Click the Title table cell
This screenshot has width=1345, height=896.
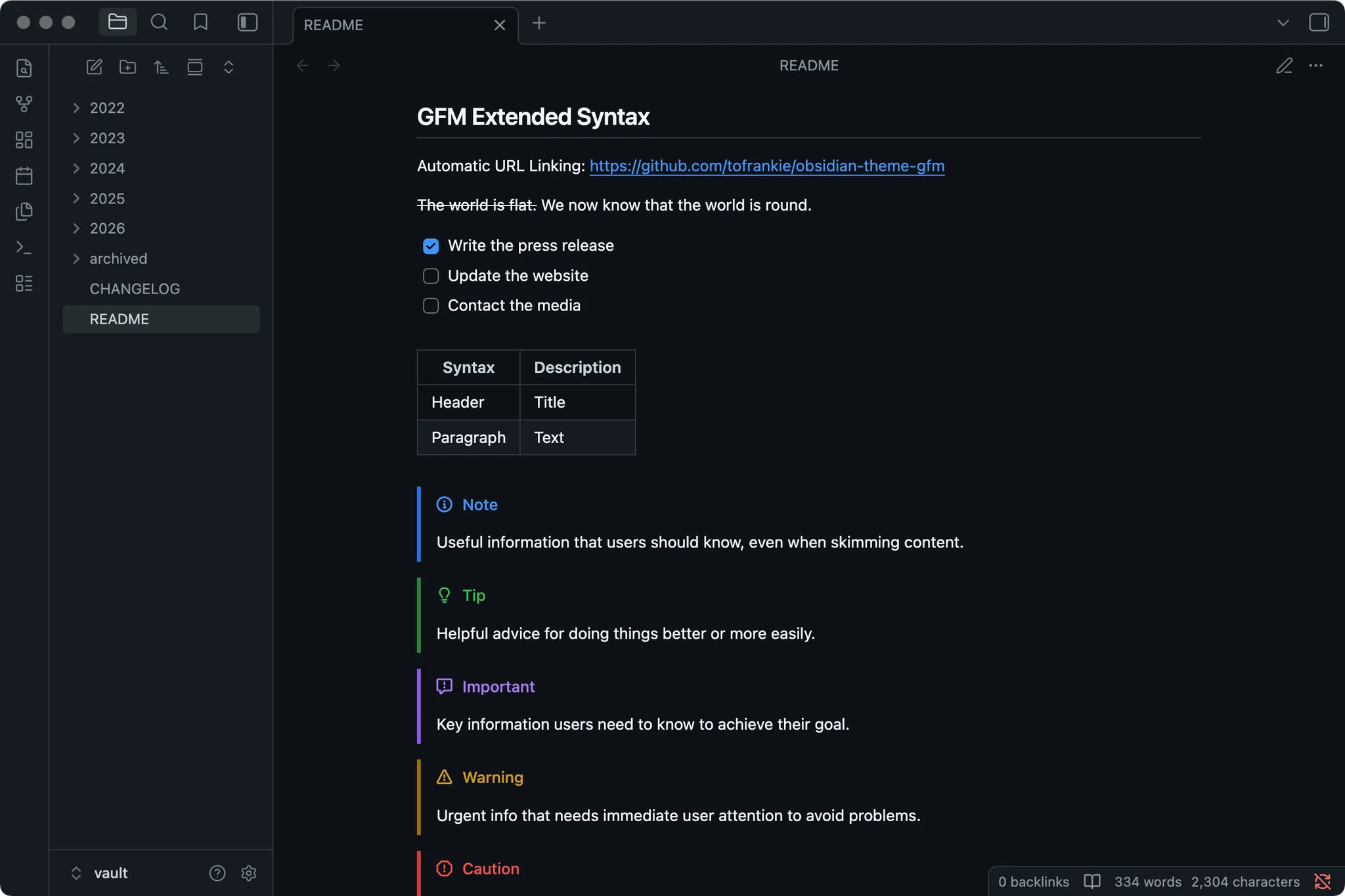pos(577,402)
